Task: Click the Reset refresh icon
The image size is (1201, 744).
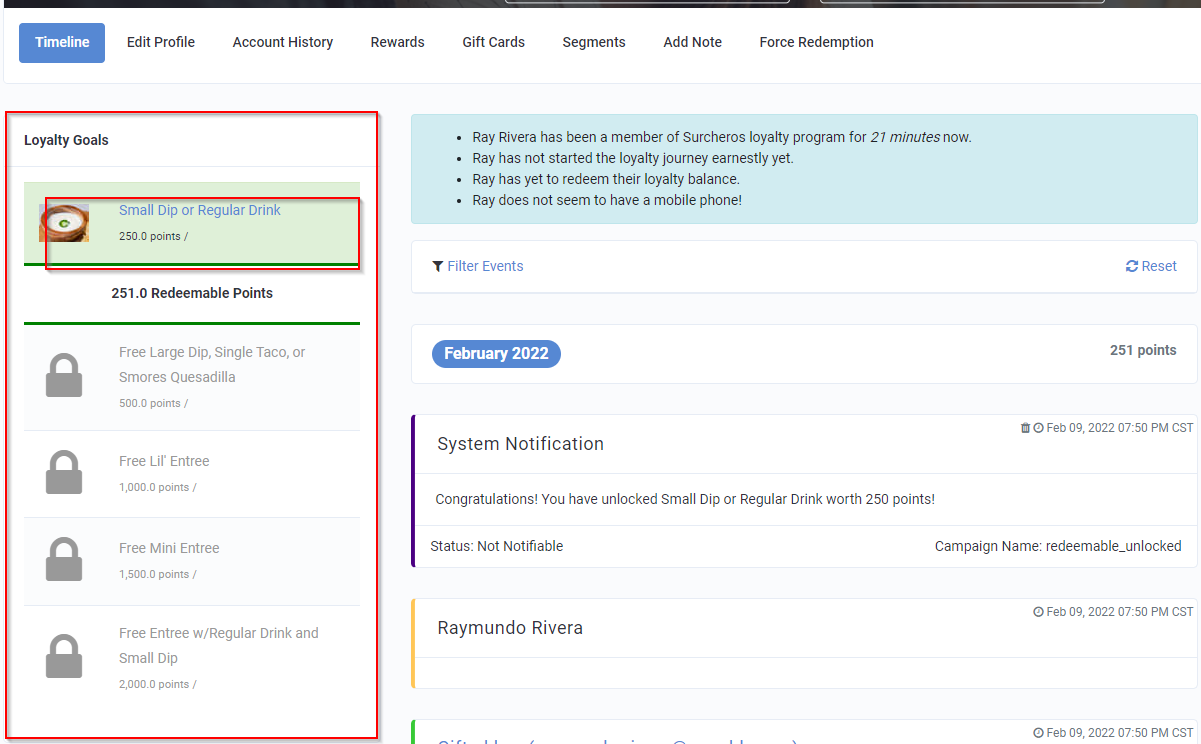Action: pos(1132,266)
